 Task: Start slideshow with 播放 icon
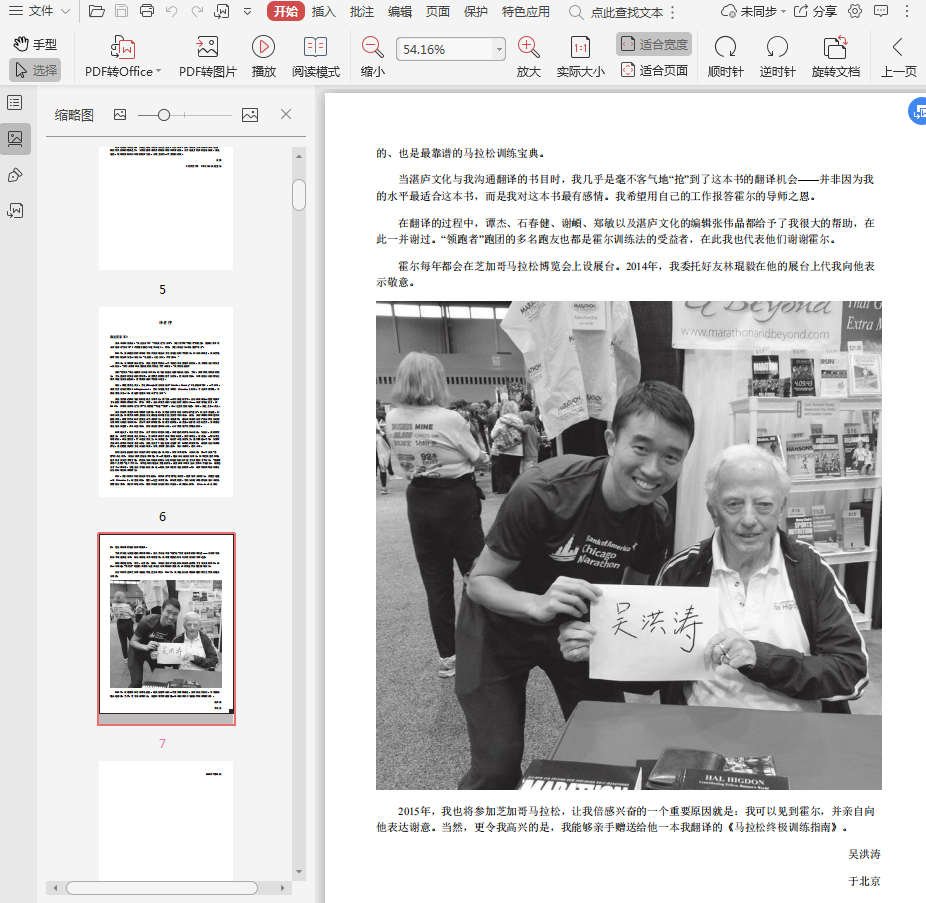[x=263, y=48]
